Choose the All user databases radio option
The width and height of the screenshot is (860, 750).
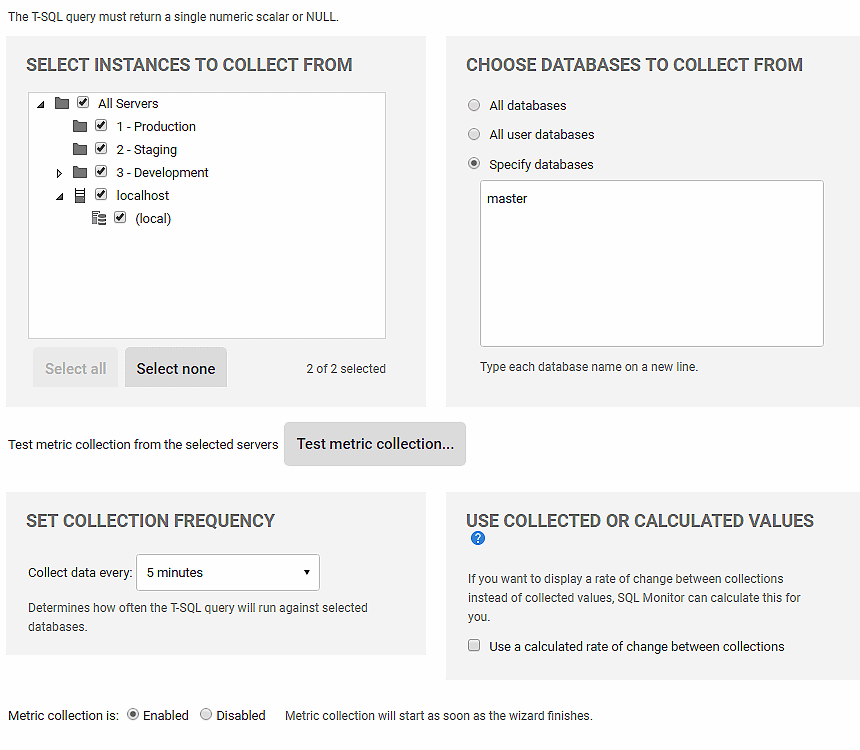click(x=474, y=134)
